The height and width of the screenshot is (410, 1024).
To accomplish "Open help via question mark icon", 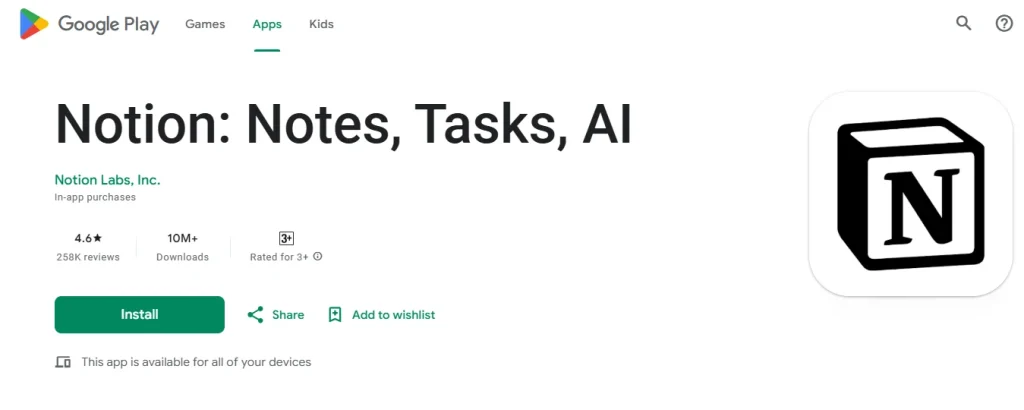I will [1004, 24].
